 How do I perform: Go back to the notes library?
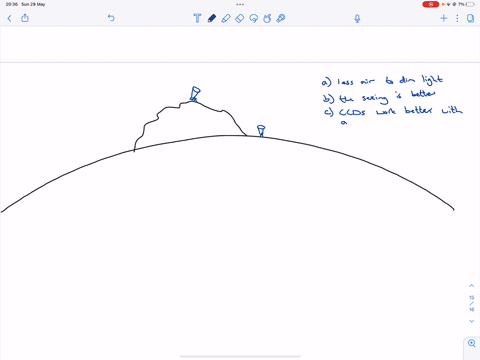coord(9,18)
